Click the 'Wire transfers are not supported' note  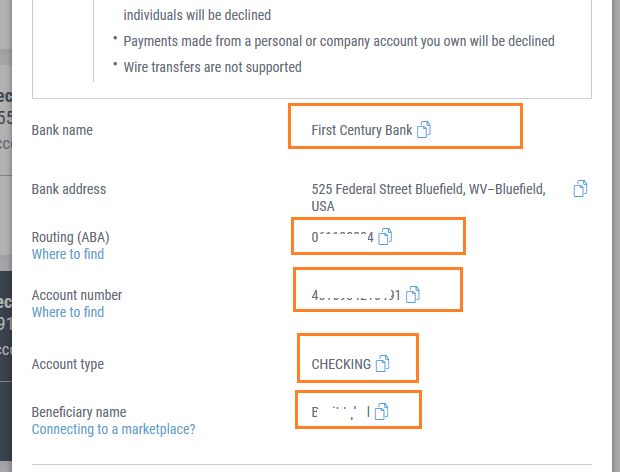(x=212, y=67)
